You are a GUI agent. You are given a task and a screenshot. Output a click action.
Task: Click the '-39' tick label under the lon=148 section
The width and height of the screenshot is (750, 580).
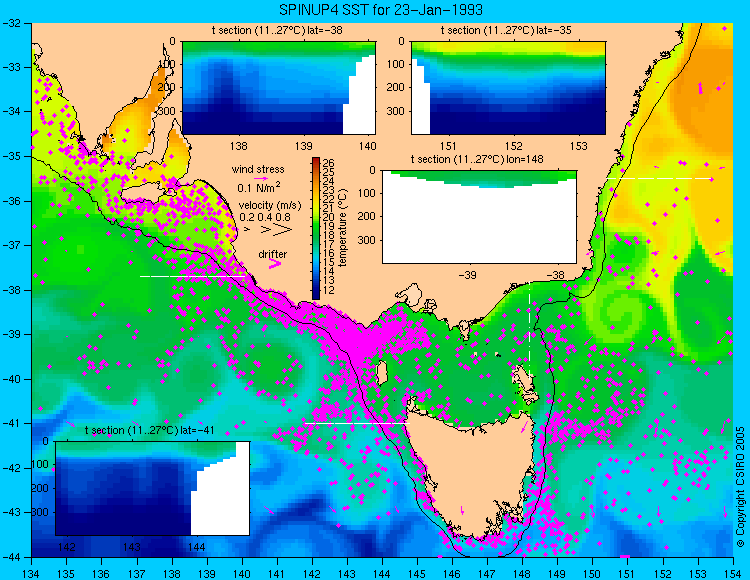[x=468, y=275]
